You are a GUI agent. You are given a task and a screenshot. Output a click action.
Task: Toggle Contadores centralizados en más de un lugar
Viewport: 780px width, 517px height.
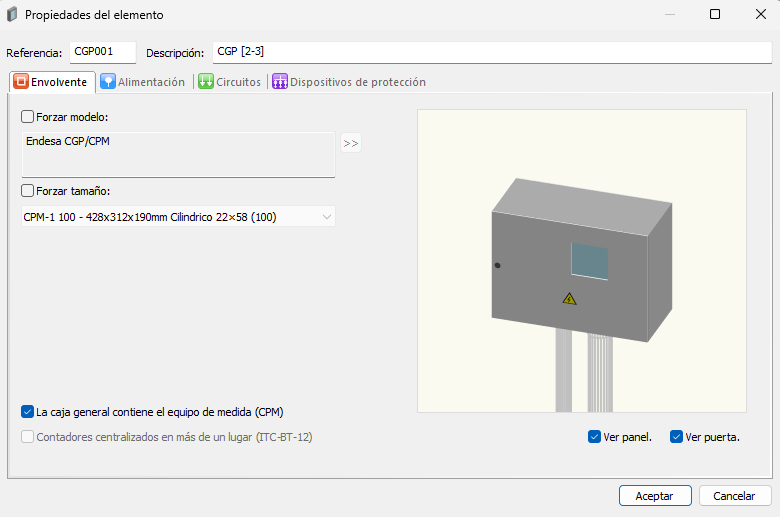pos(27,437)
